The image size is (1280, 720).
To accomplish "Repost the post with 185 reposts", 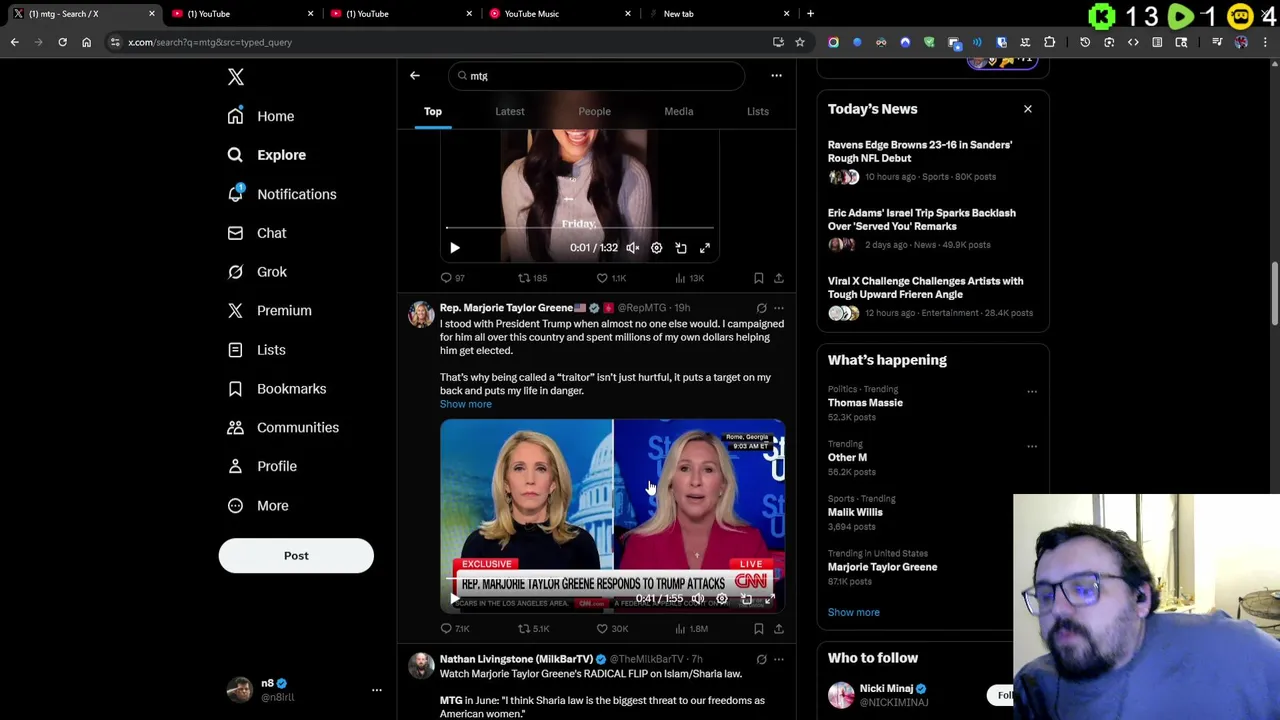I will click(532, 278).
